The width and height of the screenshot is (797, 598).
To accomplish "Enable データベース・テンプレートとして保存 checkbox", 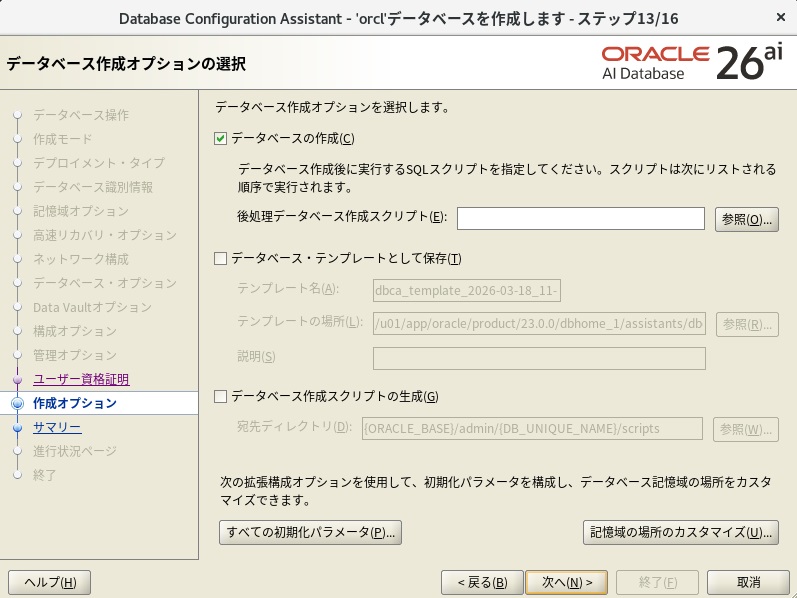I will (x=220, y=258).
